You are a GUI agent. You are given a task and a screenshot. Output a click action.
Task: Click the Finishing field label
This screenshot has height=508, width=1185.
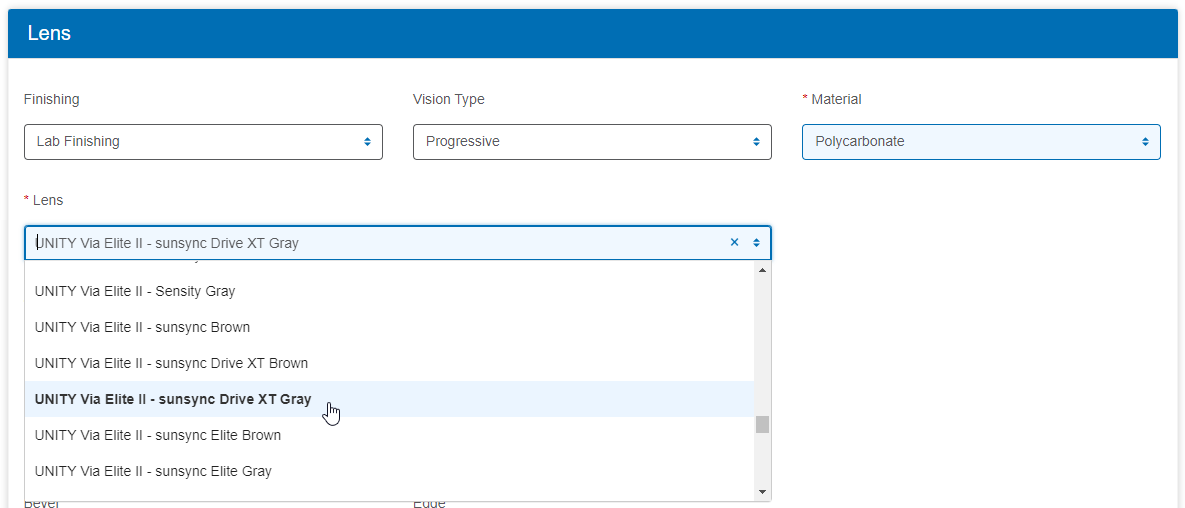(x=52, y=100)
